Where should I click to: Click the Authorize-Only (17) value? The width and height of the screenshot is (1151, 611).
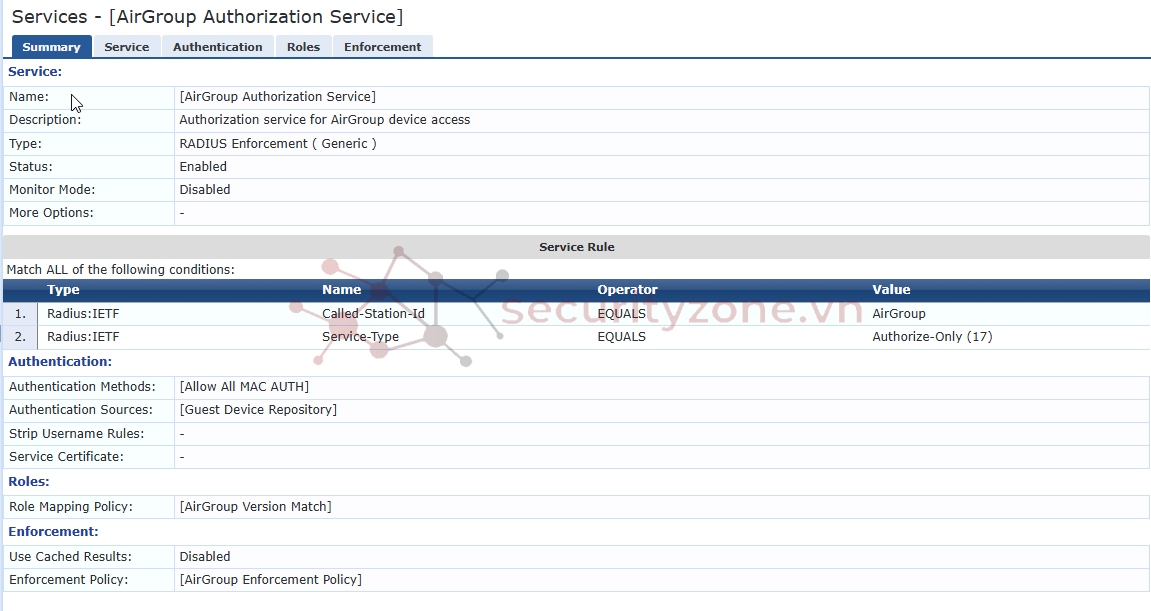(931, 337)
